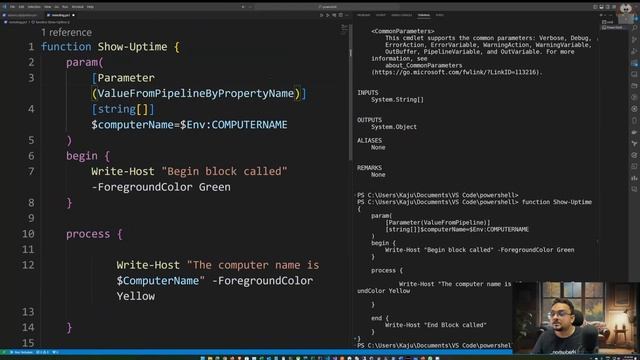Open the Edit menu
This screenshot has height=360, width=640.
(21, 7)
